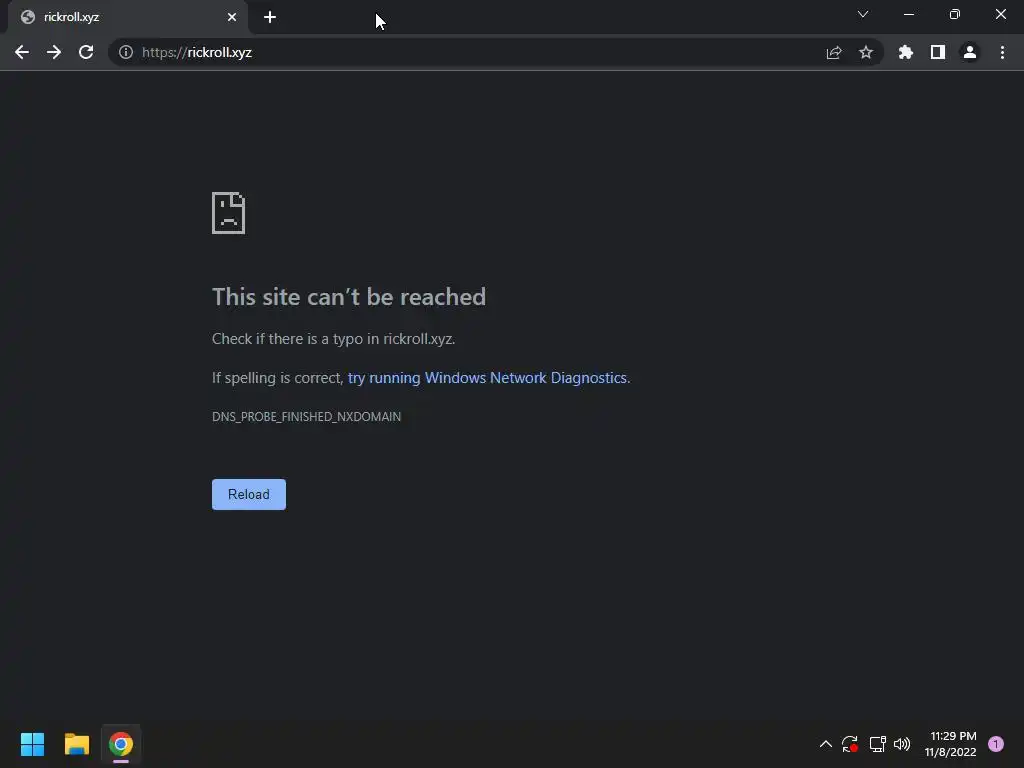Open try running Windows Network Diagnostics link
Image resolution: width=1024 pixels, height=768 pixels.
487,378
